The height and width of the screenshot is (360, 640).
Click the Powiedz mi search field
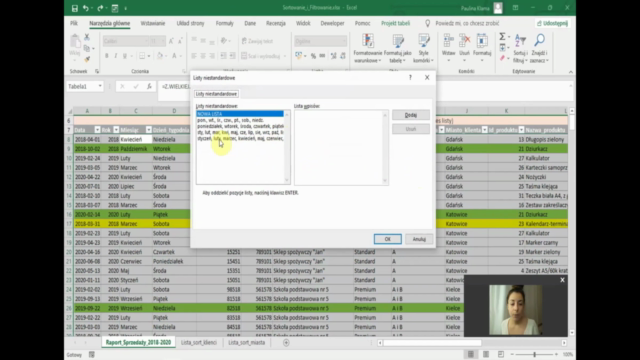467,23
